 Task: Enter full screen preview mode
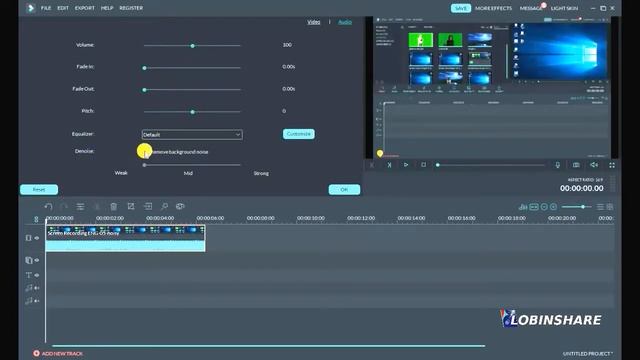612,165
